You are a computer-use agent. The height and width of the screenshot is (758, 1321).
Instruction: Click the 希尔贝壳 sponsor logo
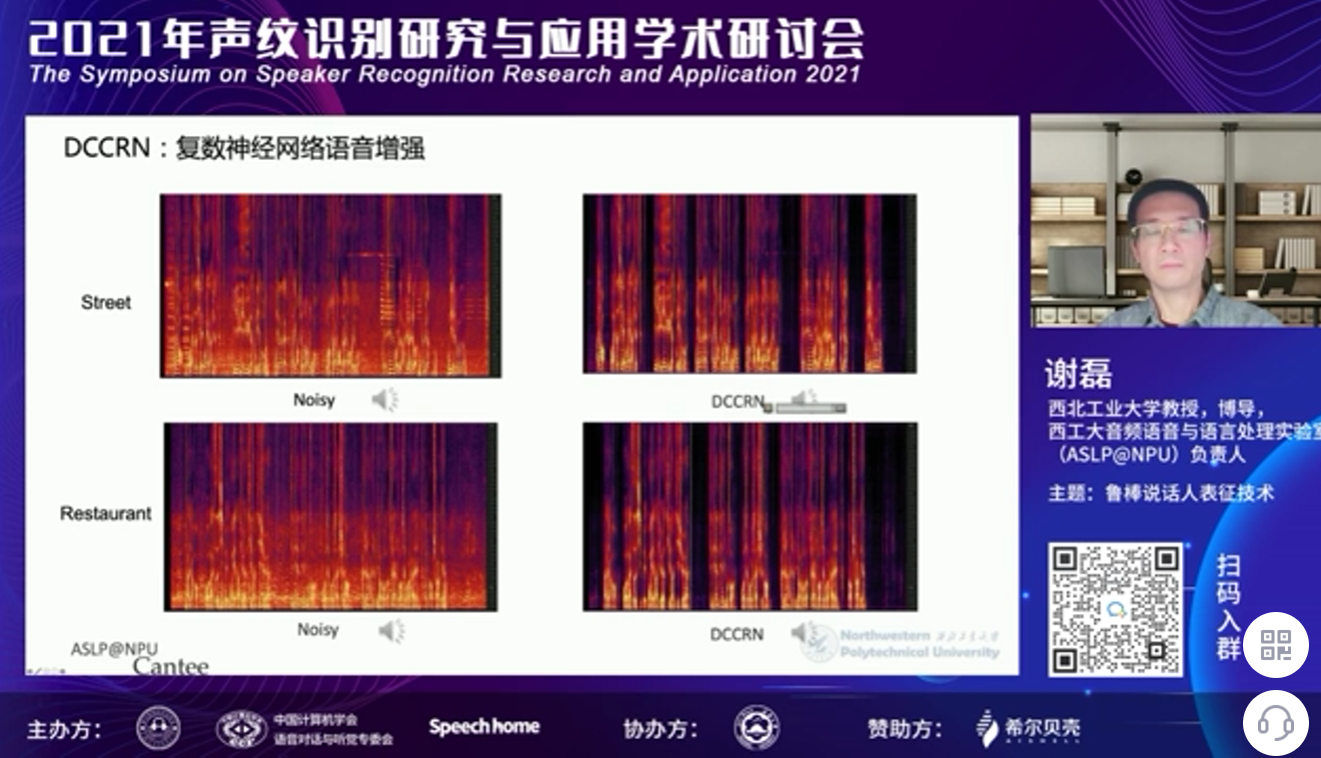tap(1028, 728)
